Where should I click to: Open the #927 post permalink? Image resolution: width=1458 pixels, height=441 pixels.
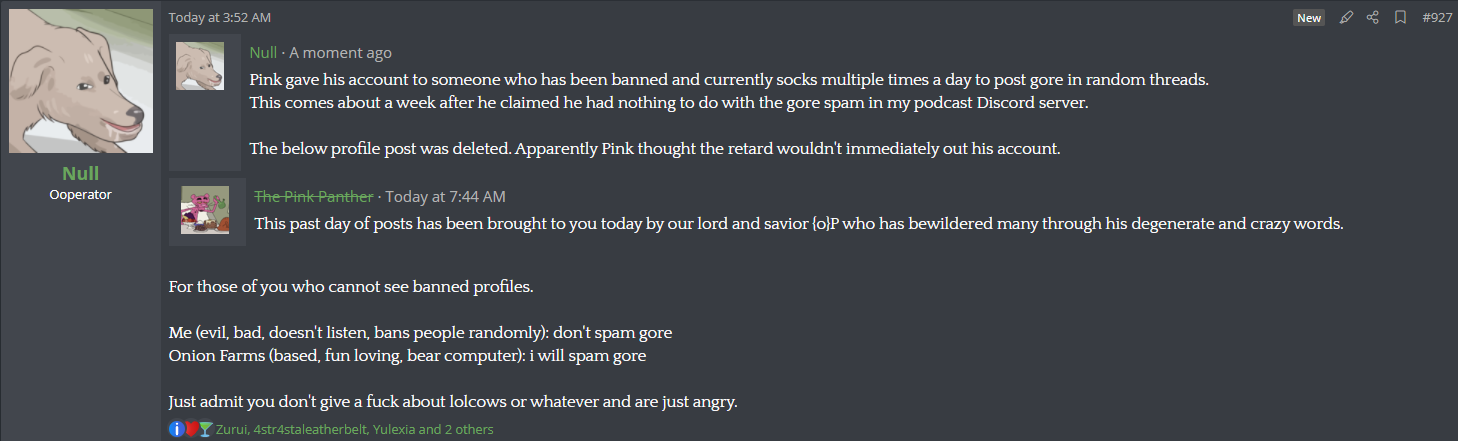tap(1437, 18)
